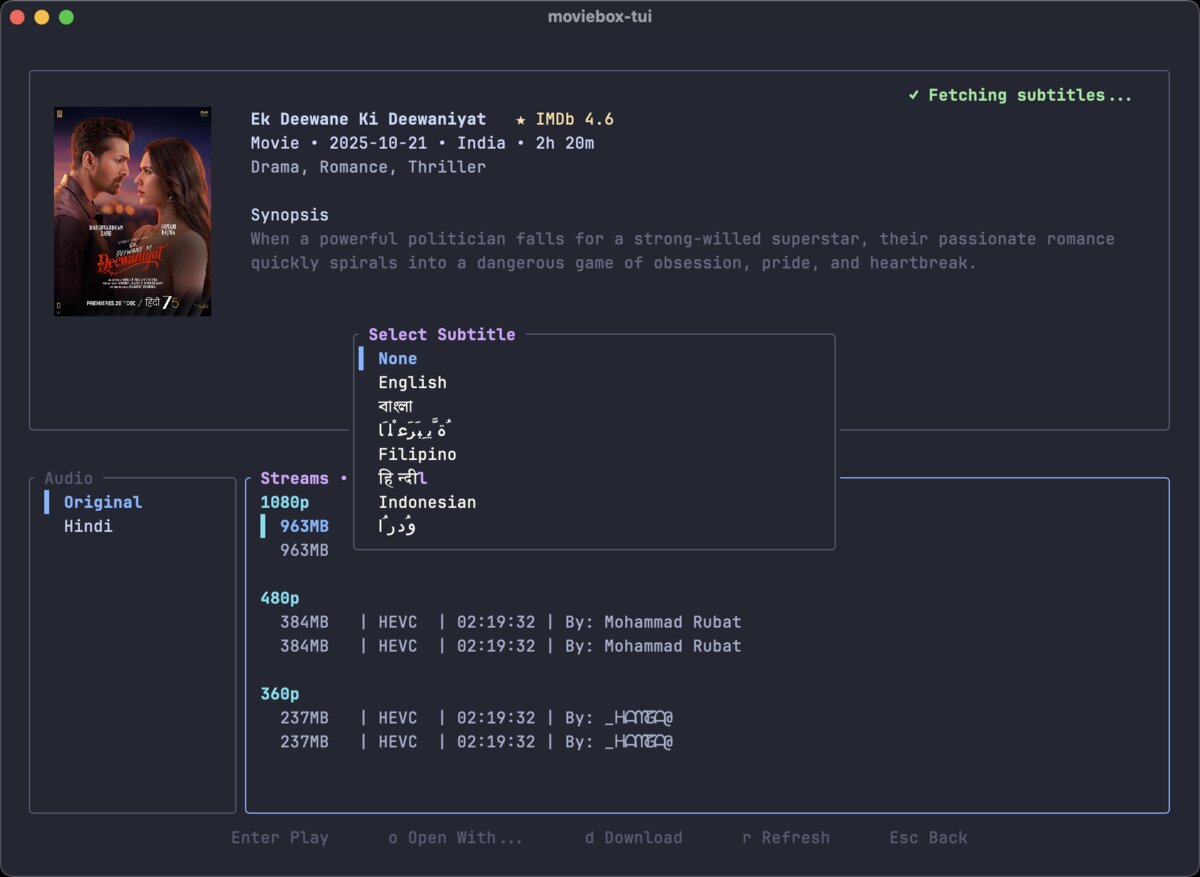Select Original audio track
This screenshot has width=1200, height=877.
tap(103, 503)
